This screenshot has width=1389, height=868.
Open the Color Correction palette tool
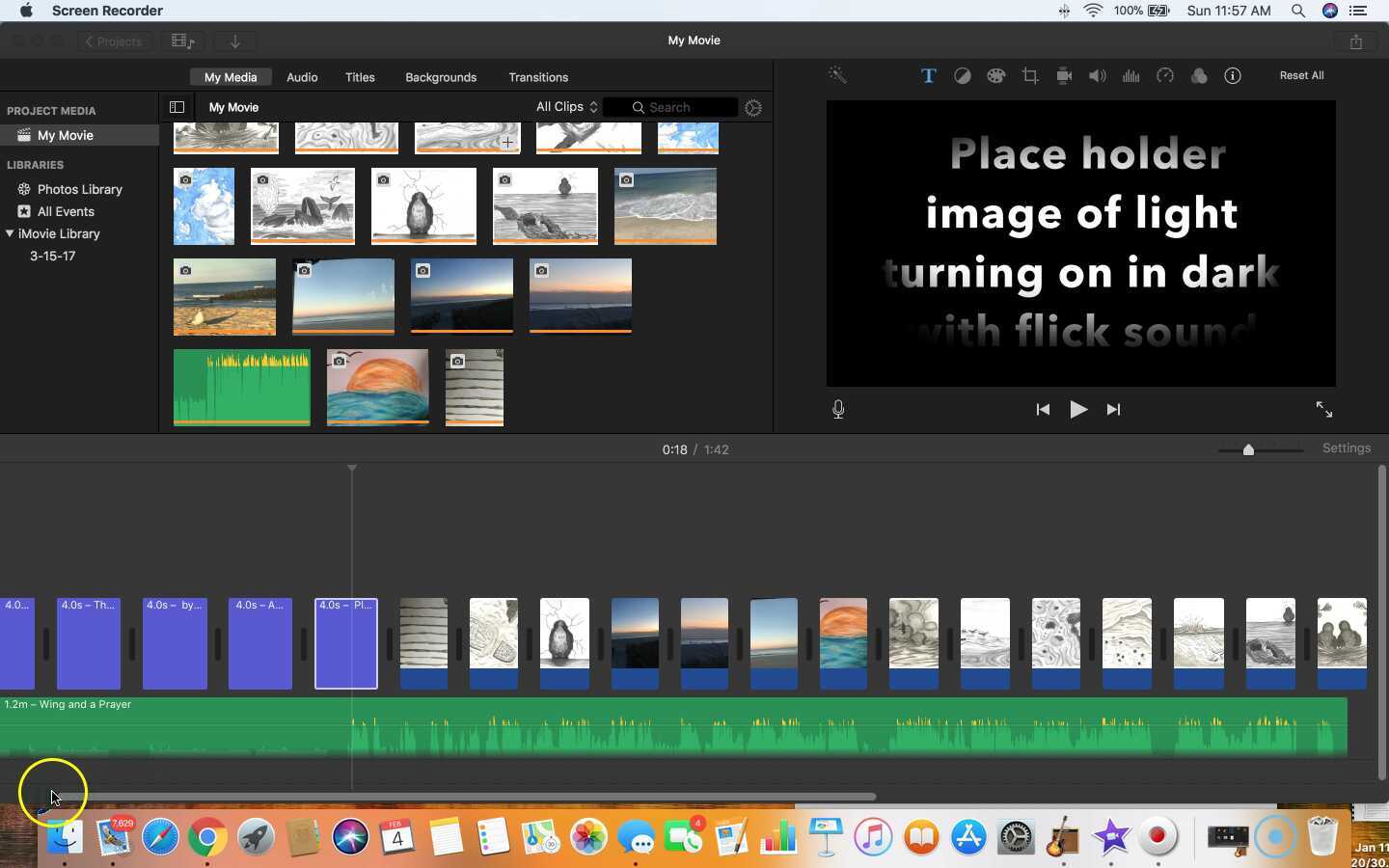995,75
